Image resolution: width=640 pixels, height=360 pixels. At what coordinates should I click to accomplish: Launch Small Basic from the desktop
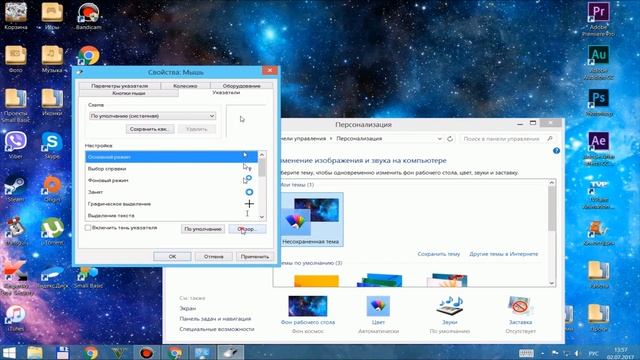[88, 278]
